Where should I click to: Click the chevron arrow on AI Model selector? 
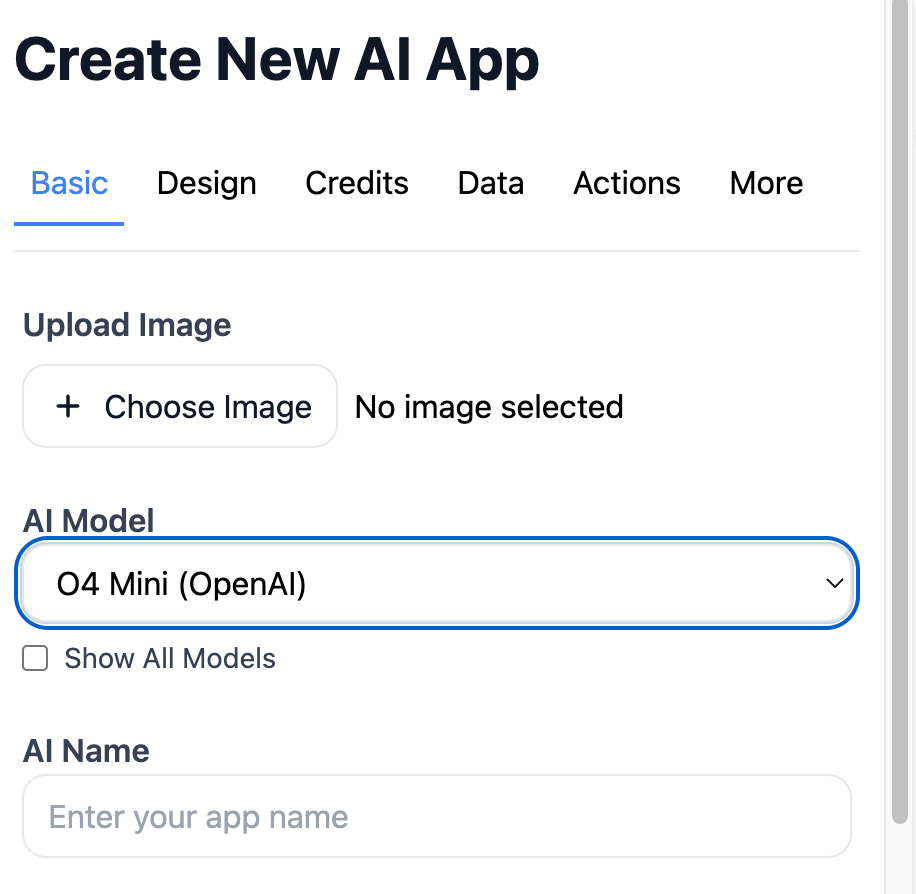[834, 584]
